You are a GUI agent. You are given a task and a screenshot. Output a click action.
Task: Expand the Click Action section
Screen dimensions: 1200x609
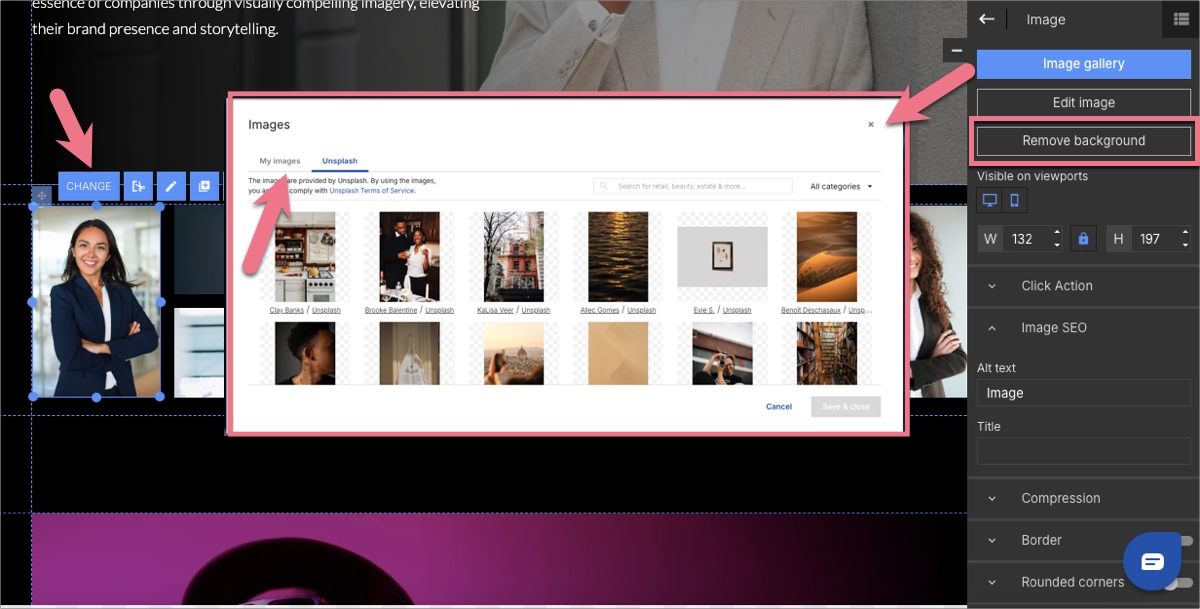tap(991, 285)
